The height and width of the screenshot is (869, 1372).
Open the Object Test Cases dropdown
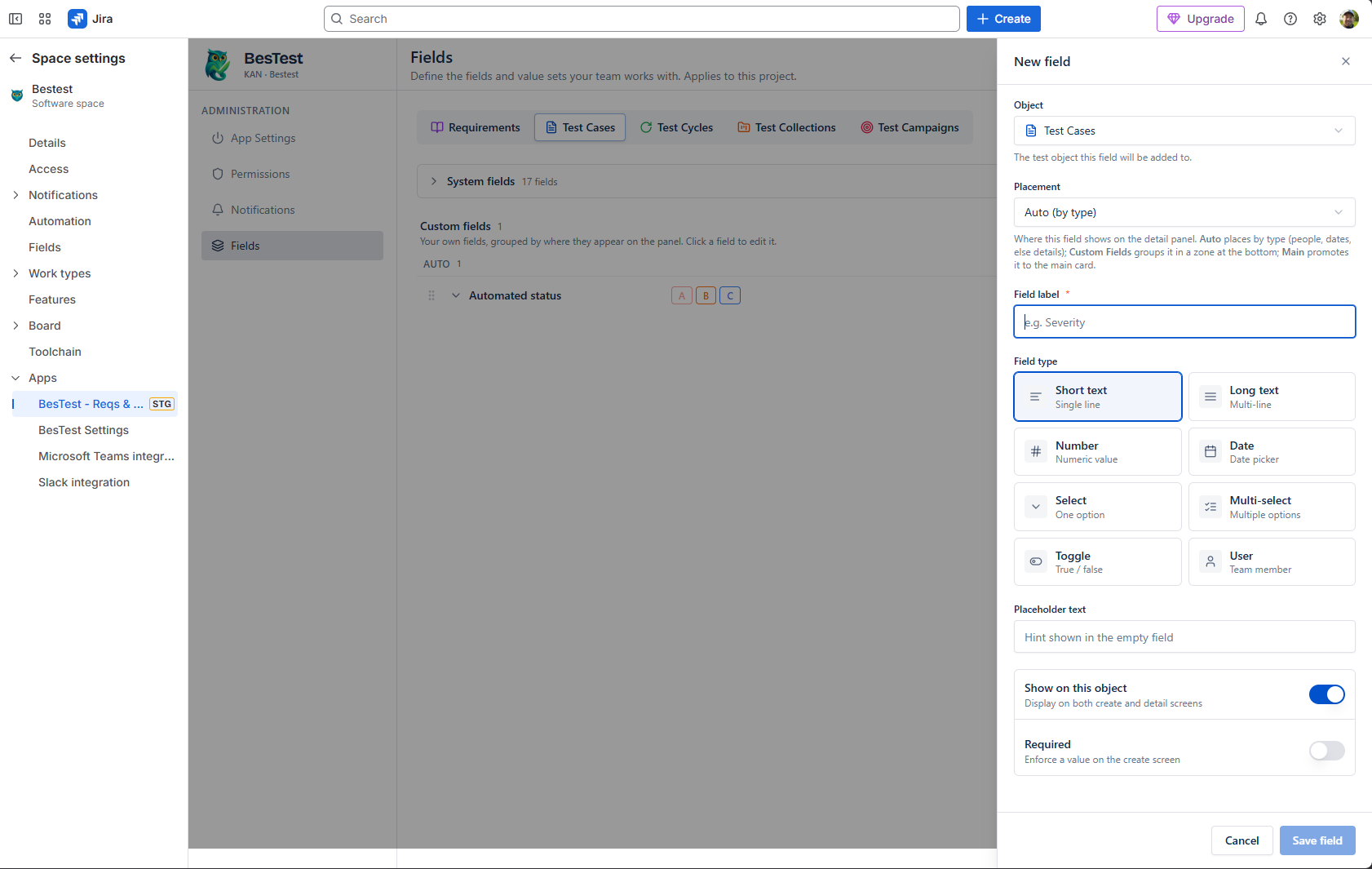(x=1184, y=131)
